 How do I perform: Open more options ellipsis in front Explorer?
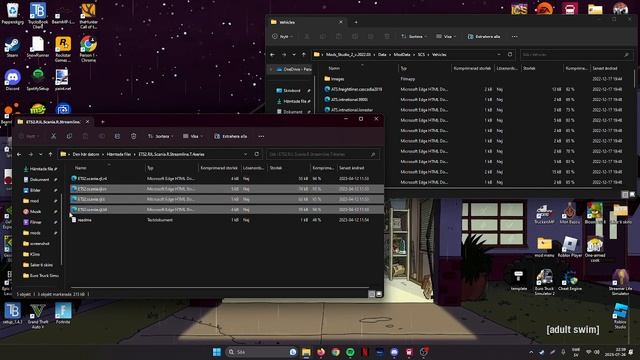pyautogui.click(x=261, y=136)
